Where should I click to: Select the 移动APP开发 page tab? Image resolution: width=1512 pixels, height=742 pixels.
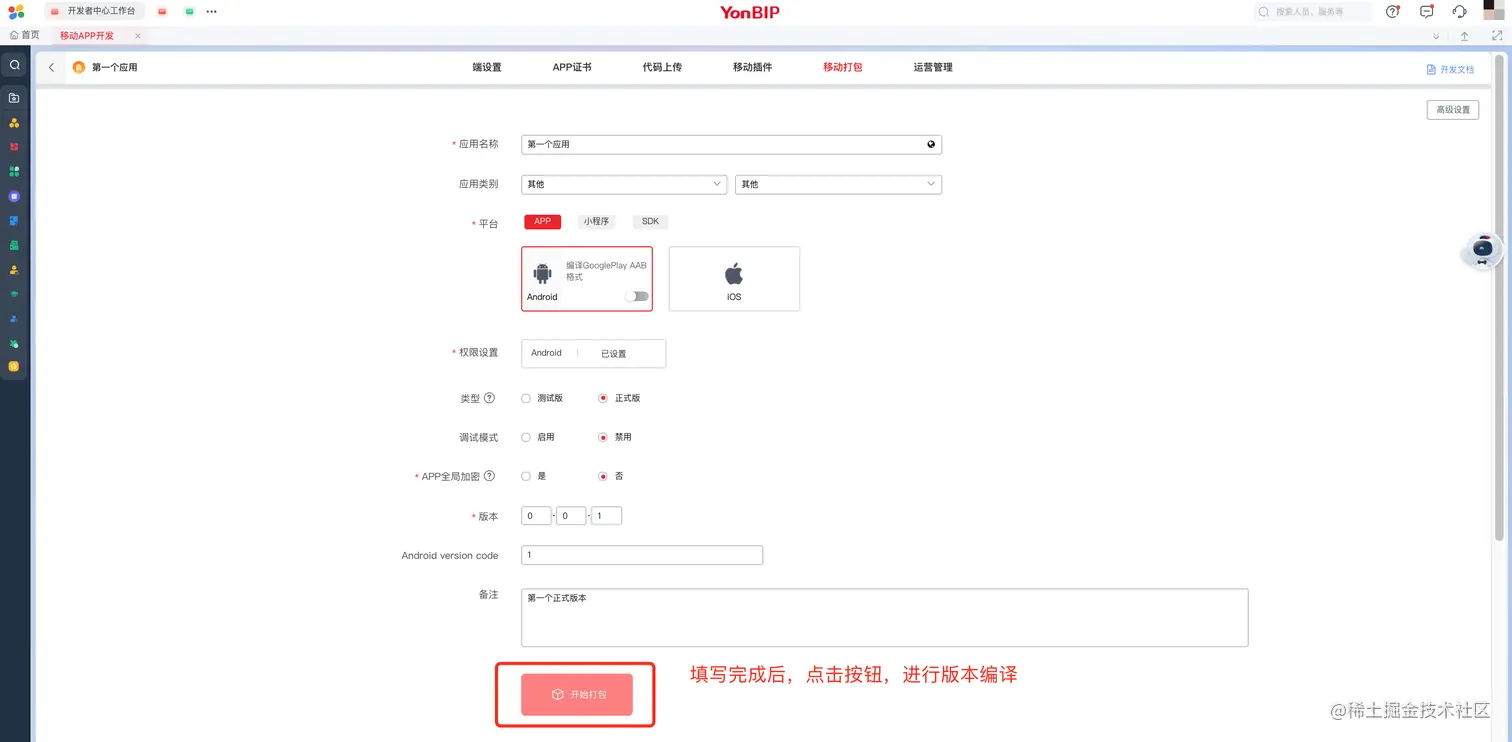click(87, 36)
